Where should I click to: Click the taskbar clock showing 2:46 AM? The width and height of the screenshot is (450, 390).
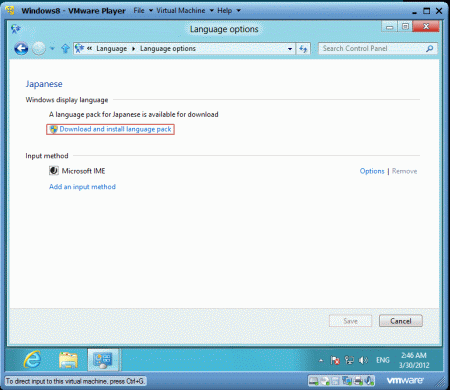click(x=414, y=360)
